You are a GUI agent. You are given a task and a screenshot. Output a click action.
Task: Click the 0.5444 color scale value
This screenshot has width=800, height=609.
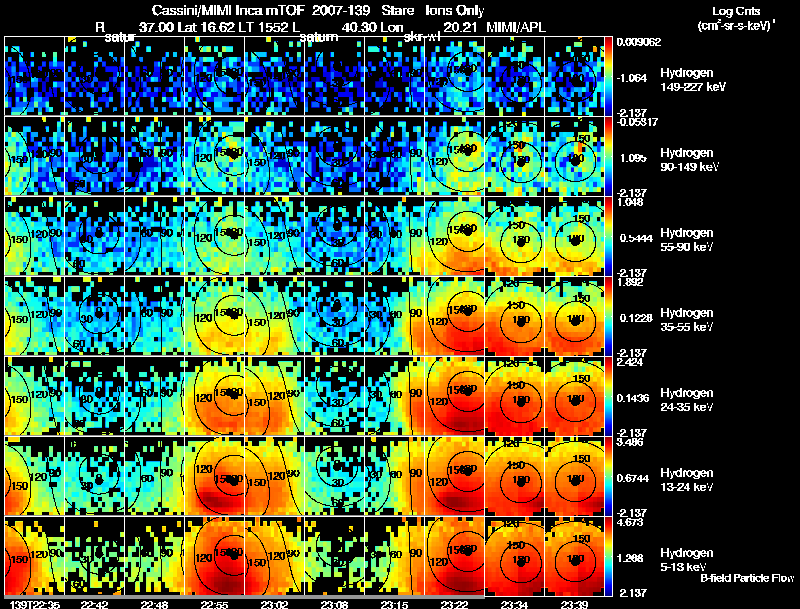[636, 238]
